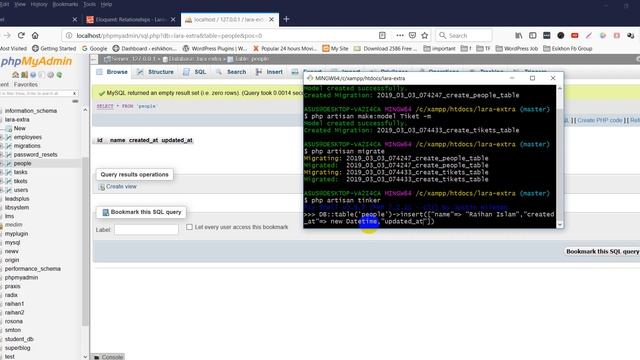Open the browser History menu
This screenshot has height=360, width=640.
(39, 4)
